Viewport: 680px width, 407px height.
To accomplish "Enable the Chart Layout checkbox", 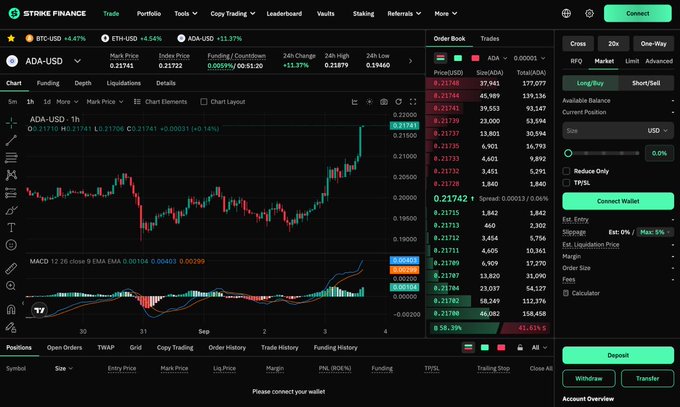I will (x=203, y=102).
